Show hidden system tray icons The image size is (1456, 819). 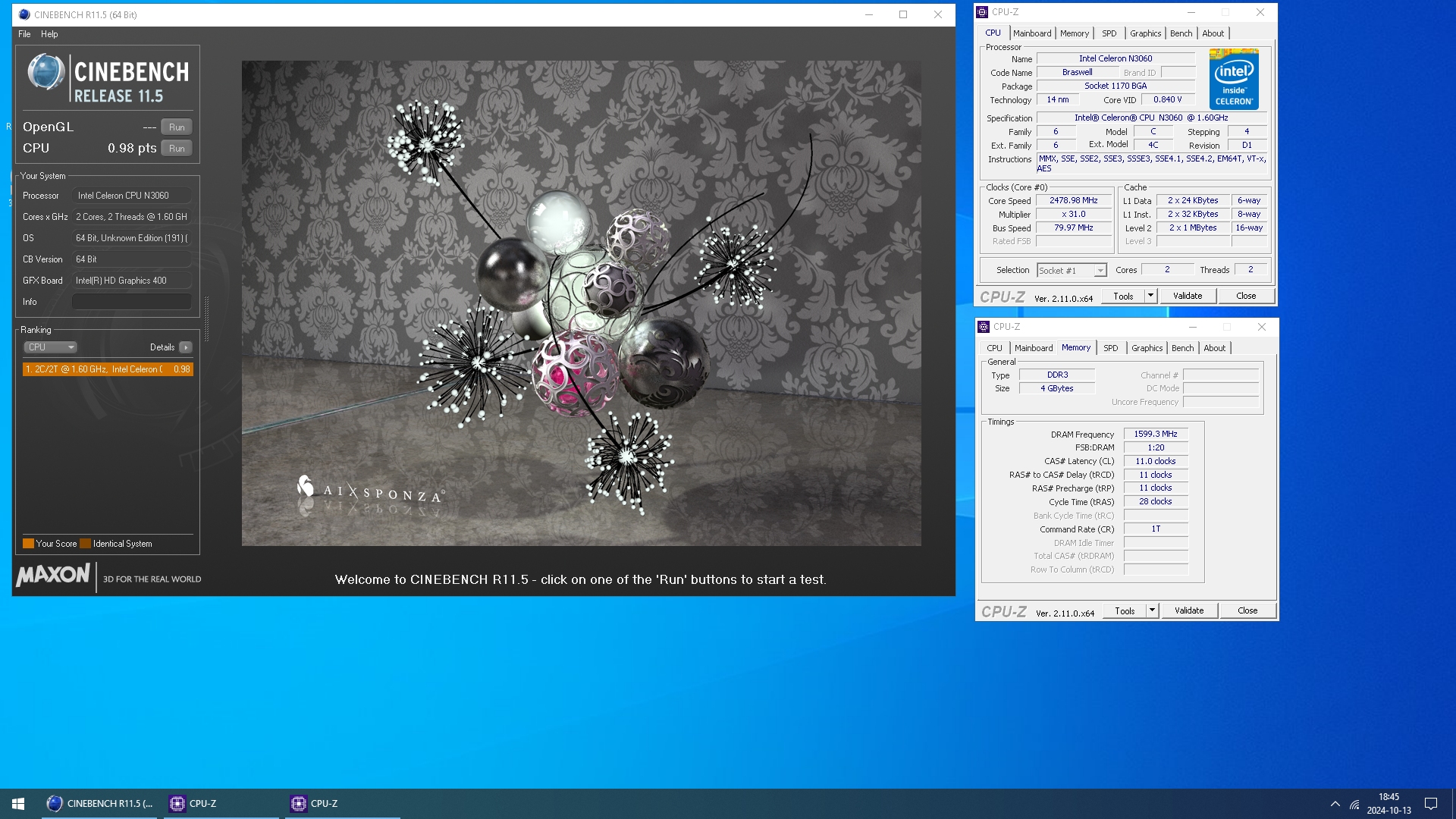coord(1335,804)
